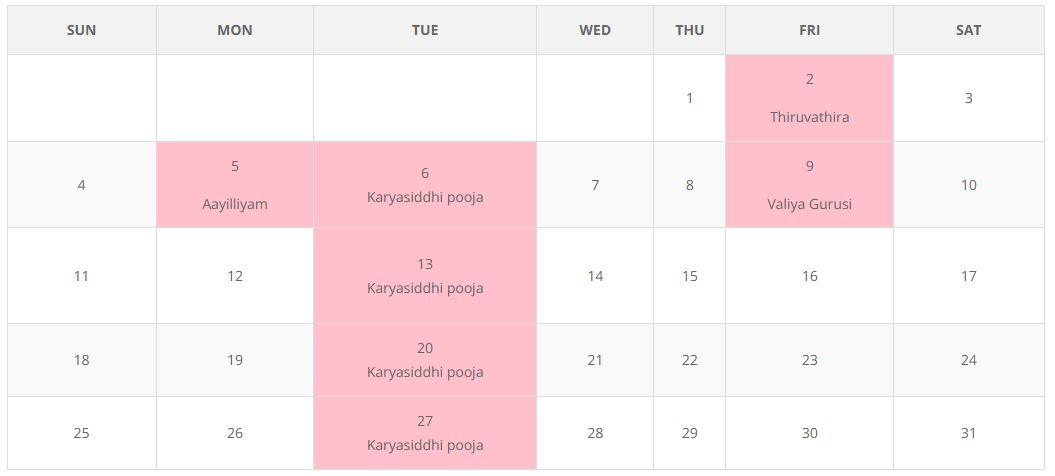The width and height of the screenshot is (1055, 476).
Task: Click the SAT column header
Action: [968, 30]
